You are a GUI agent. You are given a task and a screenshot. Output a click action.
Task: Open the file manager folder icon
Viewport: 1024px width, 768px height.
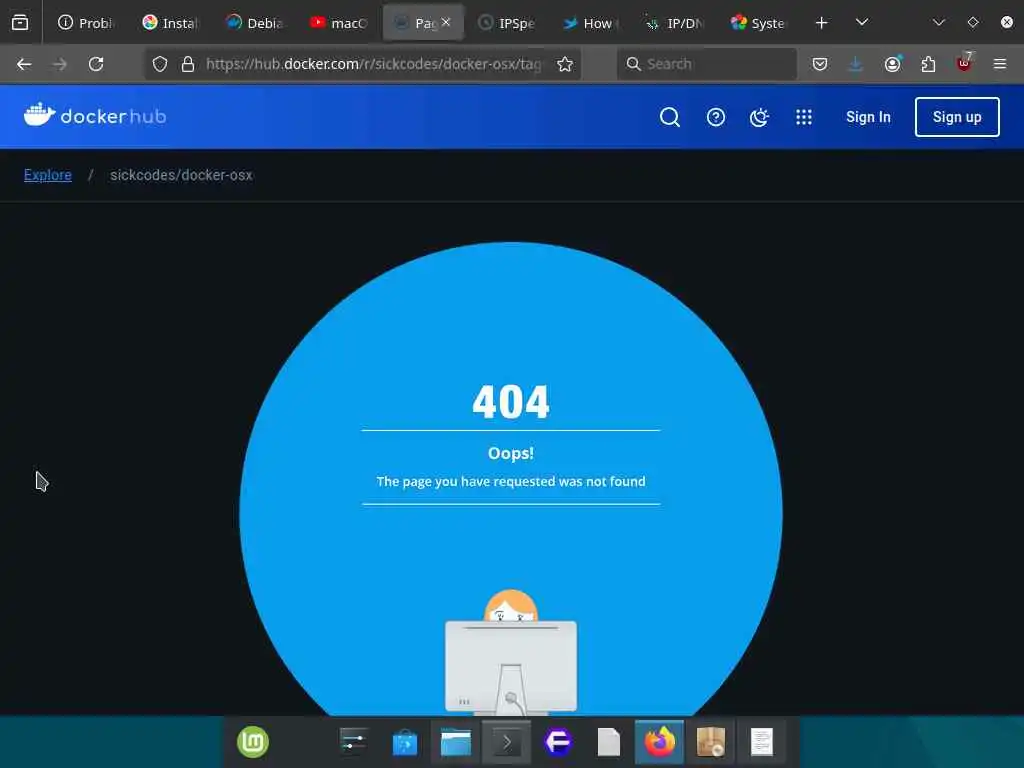[456, 743]
